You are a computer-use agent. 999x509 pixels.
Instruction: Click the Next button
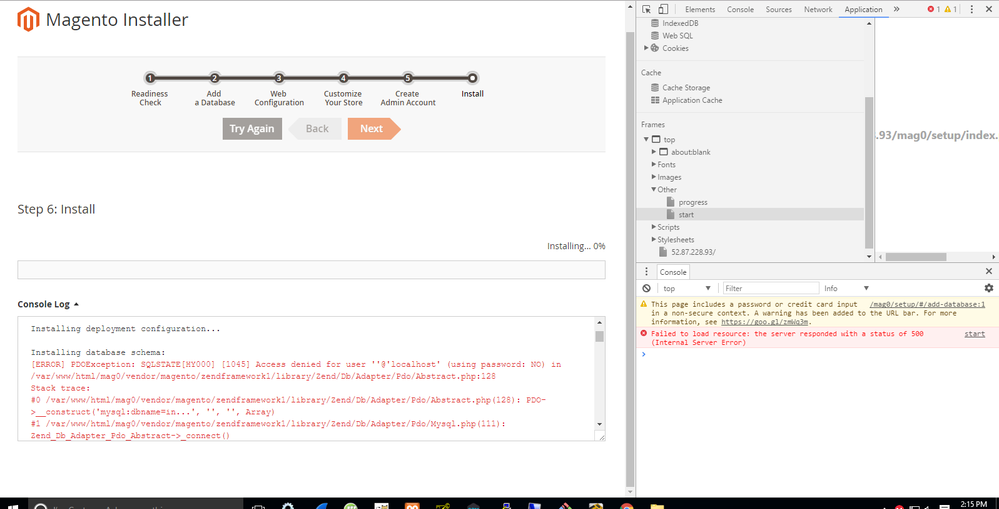click(x=373, y=129)
